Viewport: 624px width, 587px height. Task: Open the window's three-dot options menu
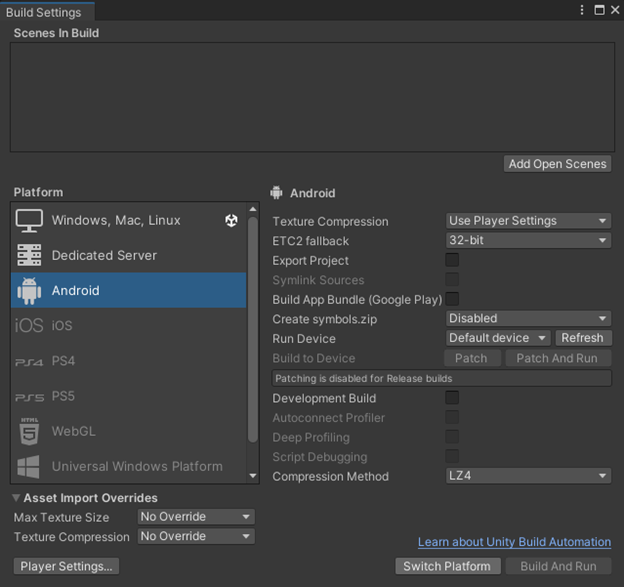pyautogui.click(x=583, y=10)
